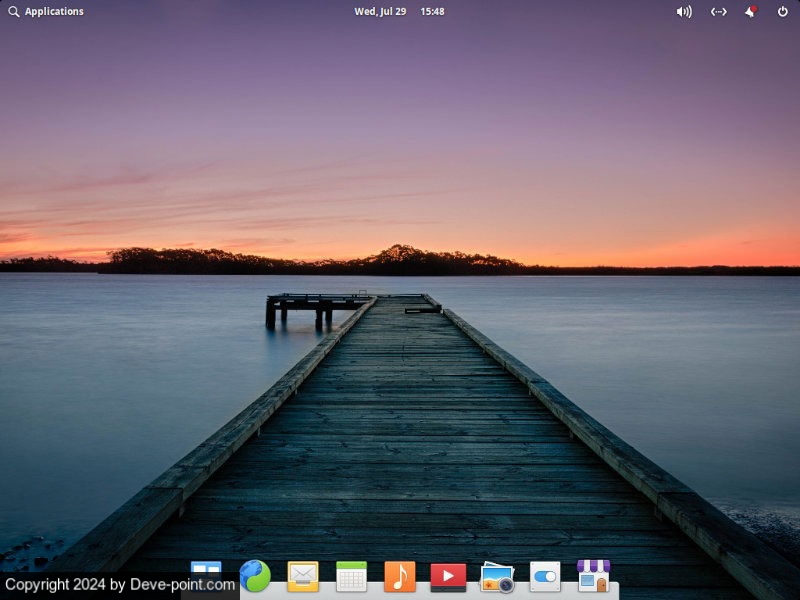Open the Multitasking View dock icon
The width and height of the screenshot is (800, 600).
click(x=206, y=567)
